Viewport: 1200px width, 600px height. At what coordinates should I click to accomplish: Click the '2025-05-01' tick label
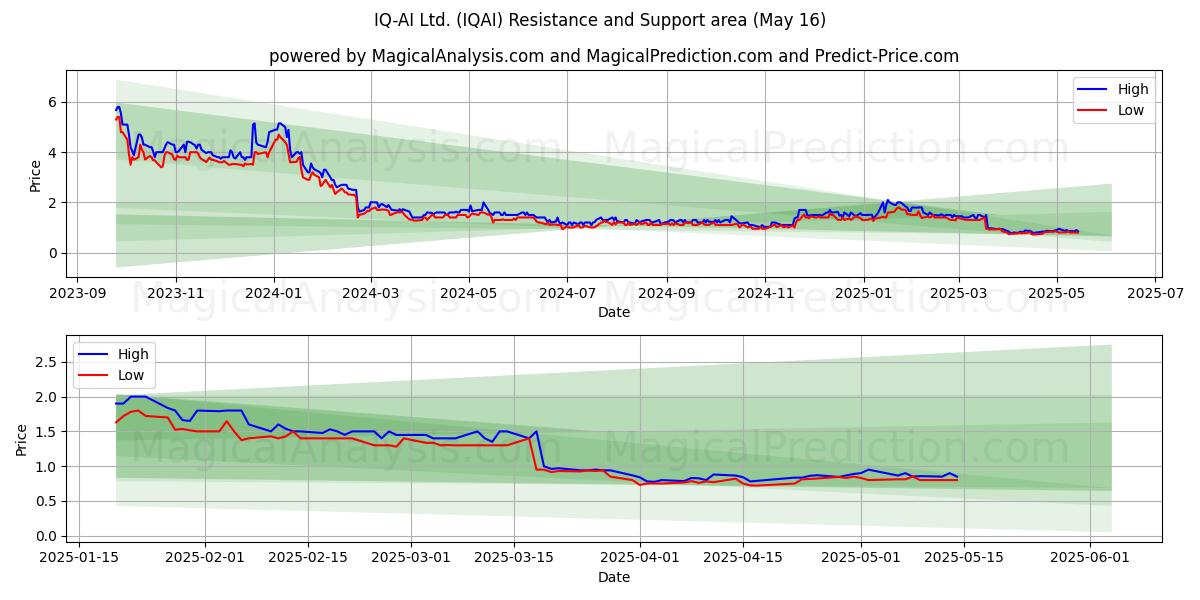[x=861, y=559]
